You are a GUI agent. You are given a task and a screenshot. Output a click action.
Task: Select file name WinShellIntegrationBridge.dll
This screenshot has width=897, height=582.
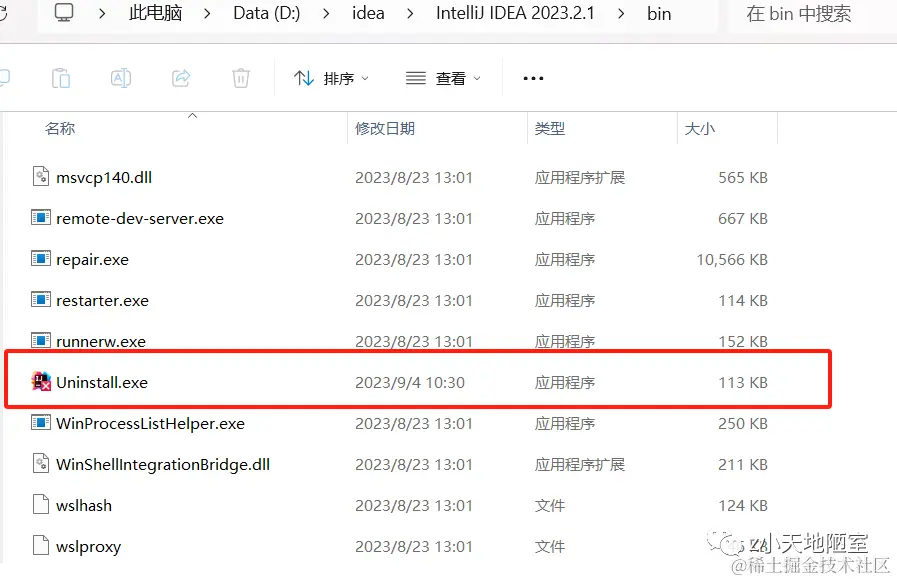click(x=163, y=464)
